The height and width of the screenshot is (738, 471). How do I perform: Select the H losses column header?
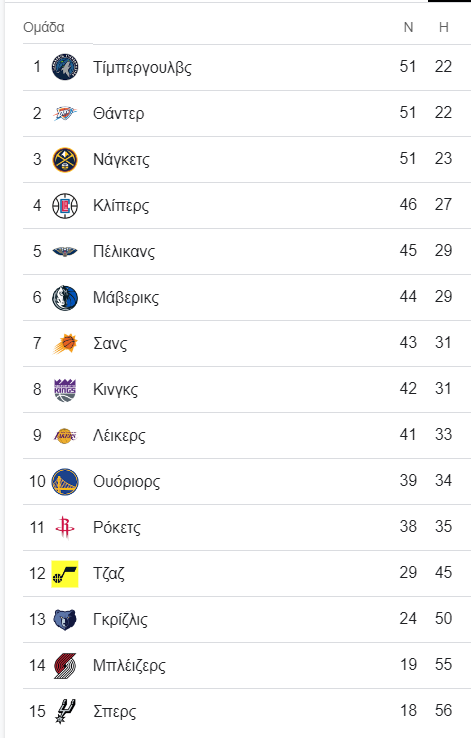[443, 27]
